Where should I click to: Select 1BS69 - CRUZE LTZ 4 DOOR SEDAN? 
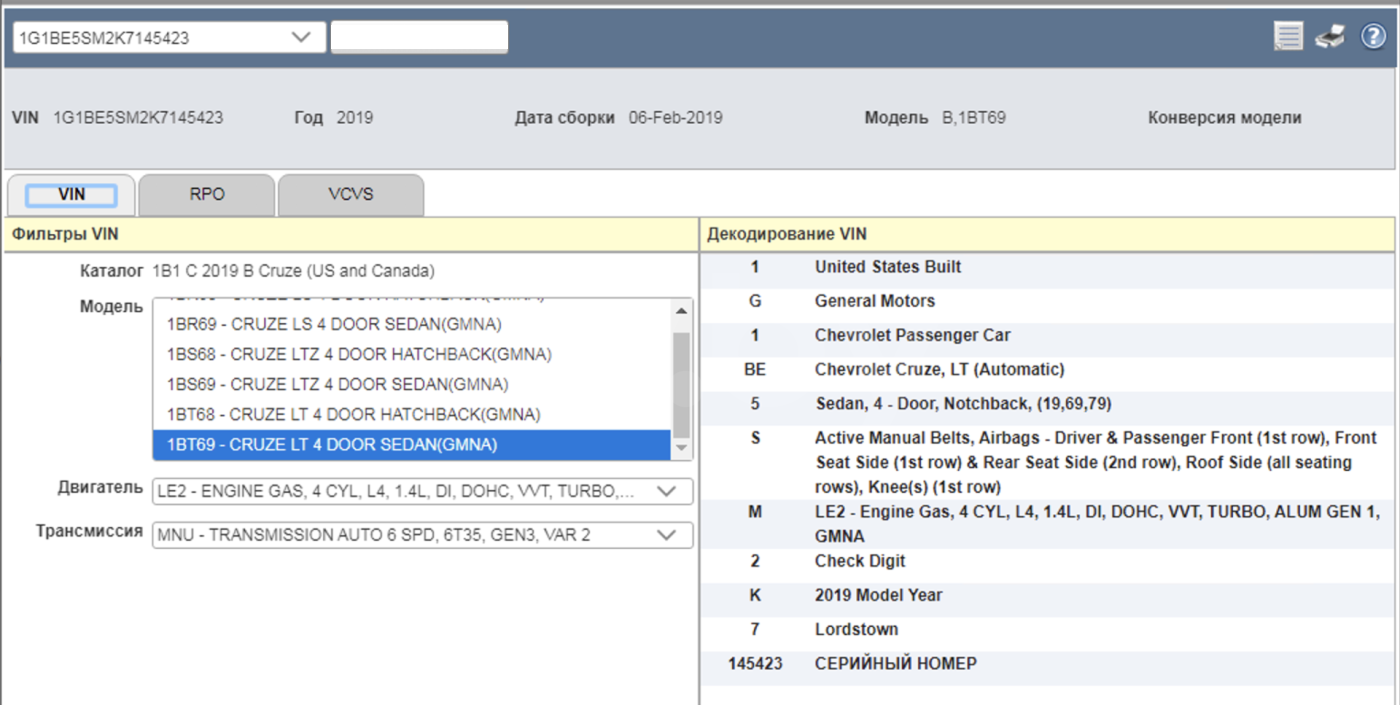pyautogui.click(x=412, y=385)
